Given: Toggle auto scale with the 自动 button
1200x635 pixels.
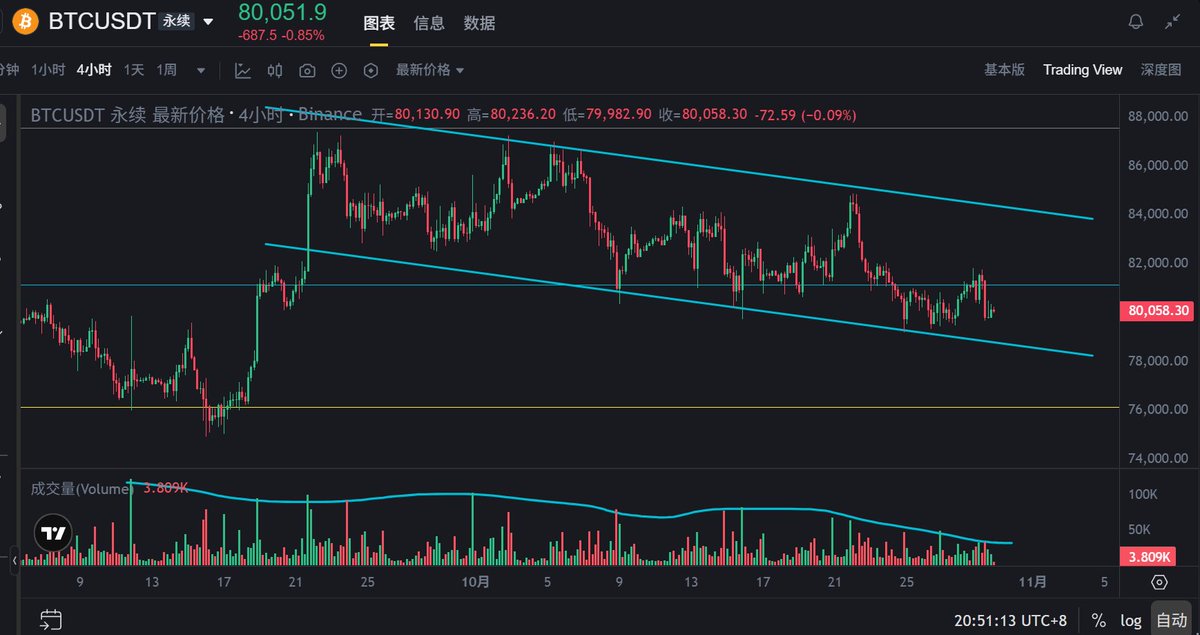Looking at the screenshot, I should click(1169, 620).
